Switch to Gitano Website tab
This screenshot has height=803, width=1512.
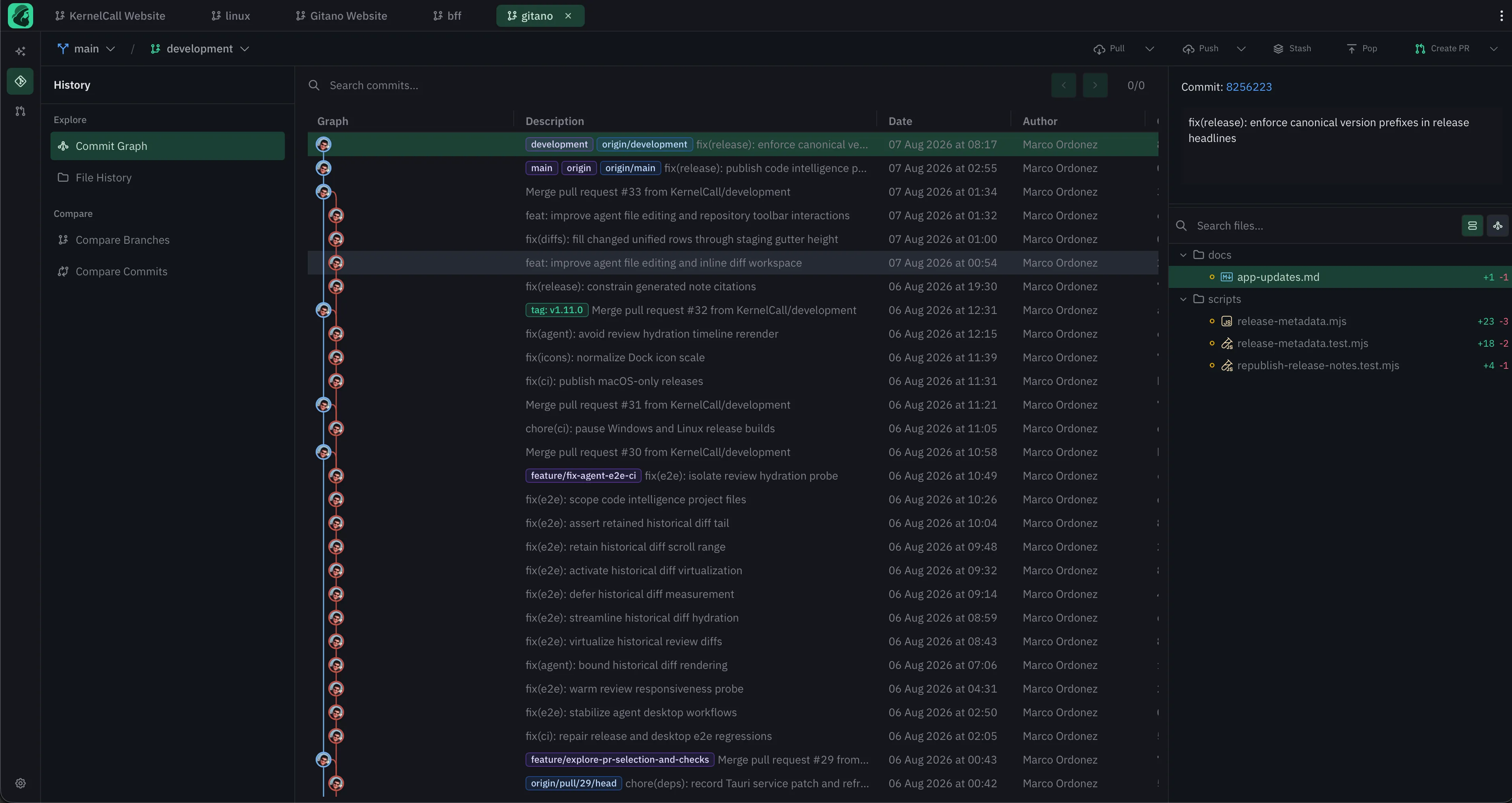pyautogui.click(x=341, y=16)
